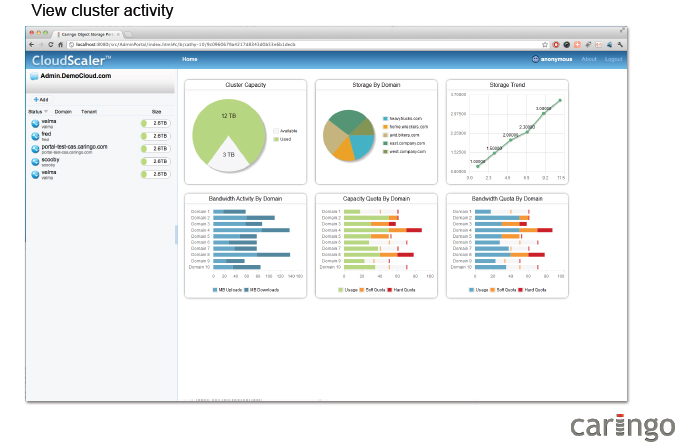This screenshot has height=448, width=681.
Task: Close the Caringo Object Storage Portal tab
Action: coord(118,34)
